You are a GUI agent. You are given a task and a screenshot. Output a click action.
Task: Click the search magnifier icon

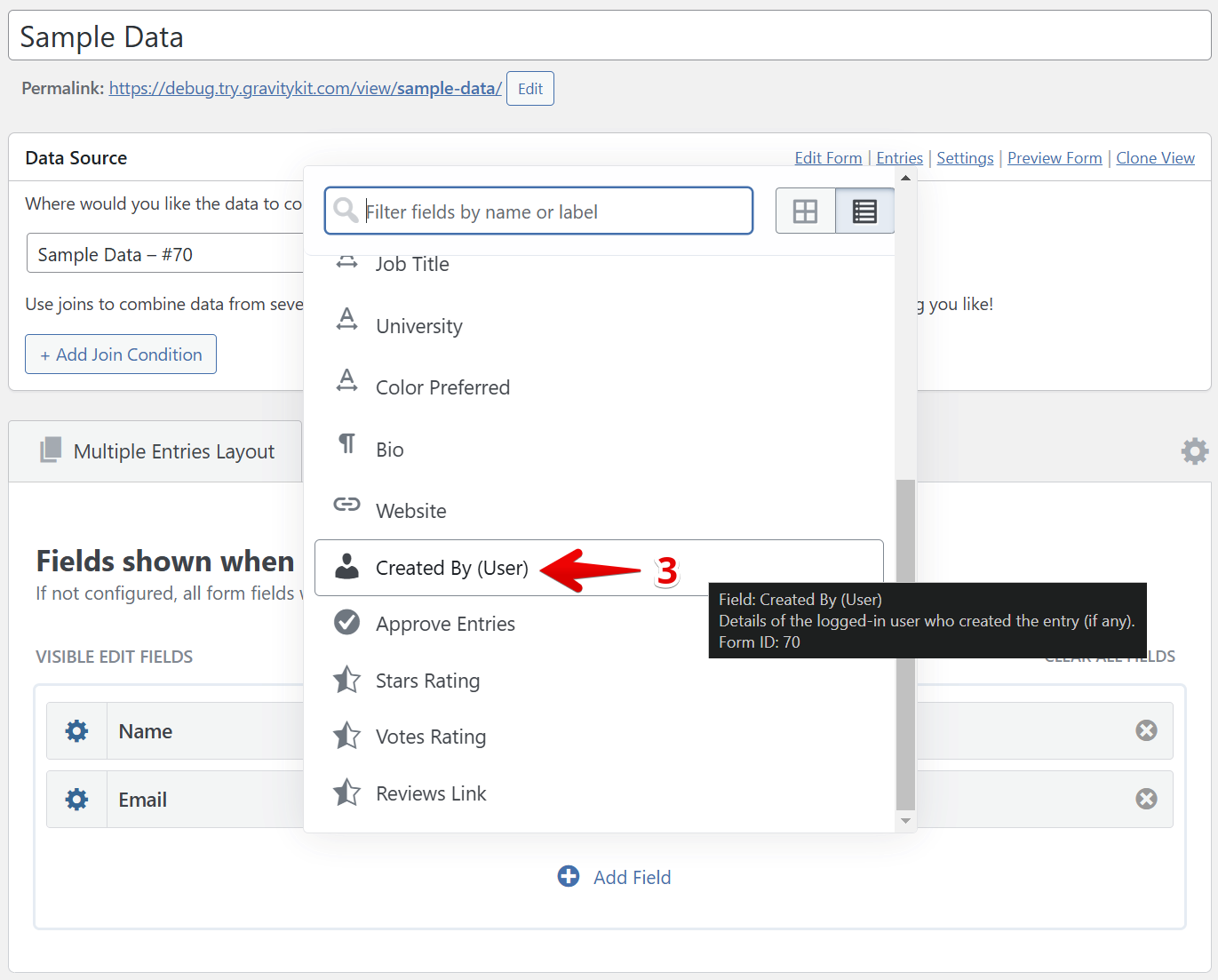coord(345,211)
